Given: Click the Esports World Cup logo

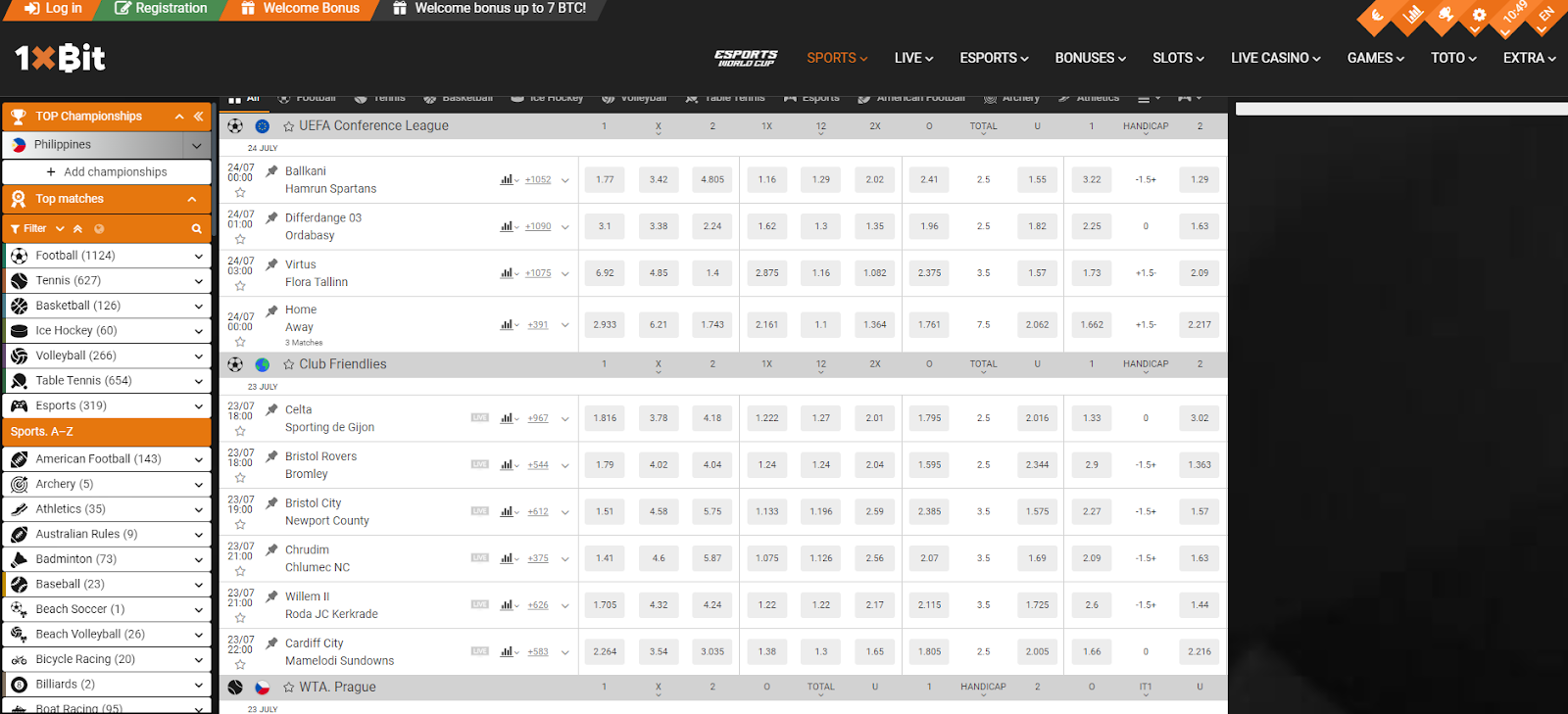Looking at the screenshot, I should 746,58.
